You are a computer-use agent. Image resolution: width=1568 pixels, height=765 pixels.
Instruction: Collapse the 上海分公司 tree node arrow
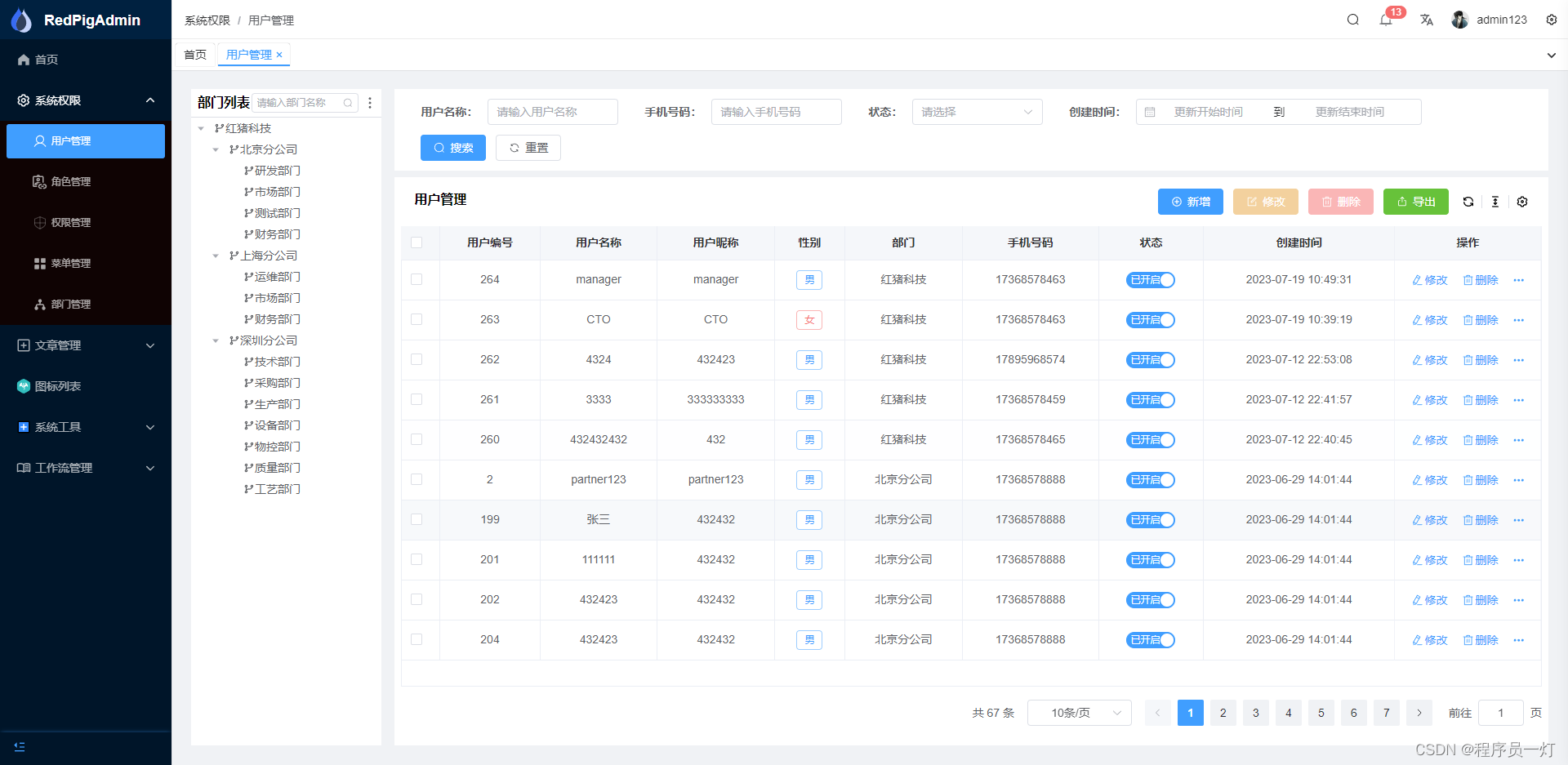click(x=216, y=256)
